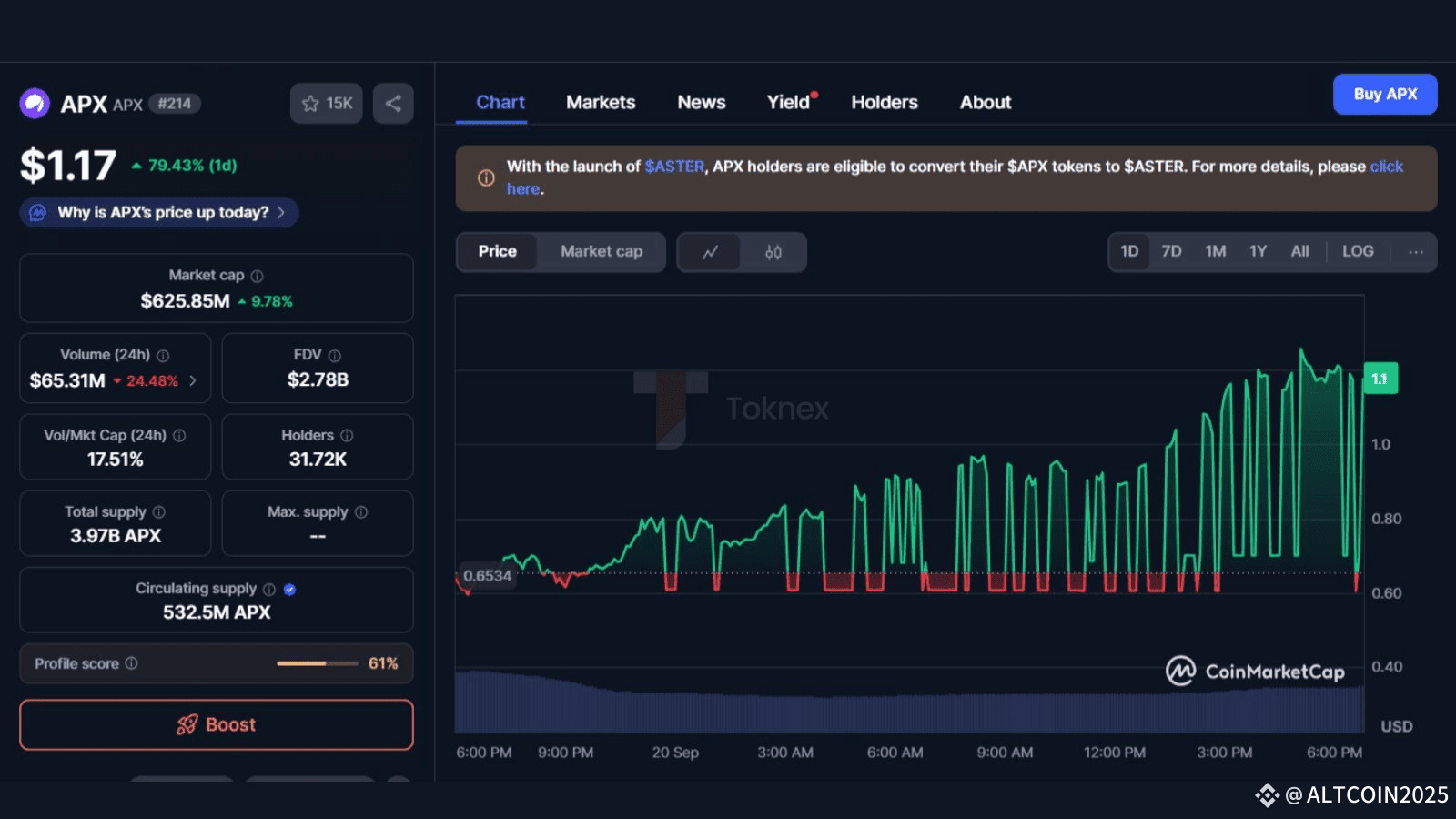
Task: Open the Markets tab
Action: (x=601, y=103)
